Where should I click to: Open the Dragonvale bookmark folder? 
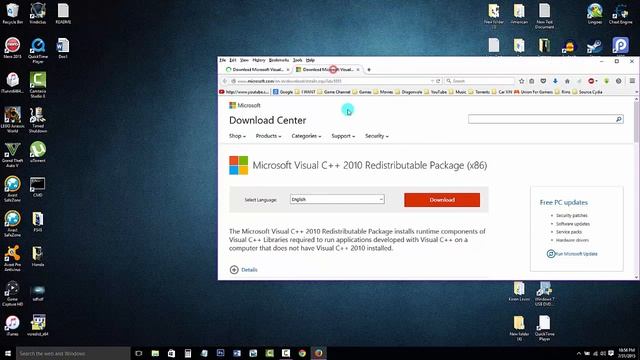click(409, 92)
